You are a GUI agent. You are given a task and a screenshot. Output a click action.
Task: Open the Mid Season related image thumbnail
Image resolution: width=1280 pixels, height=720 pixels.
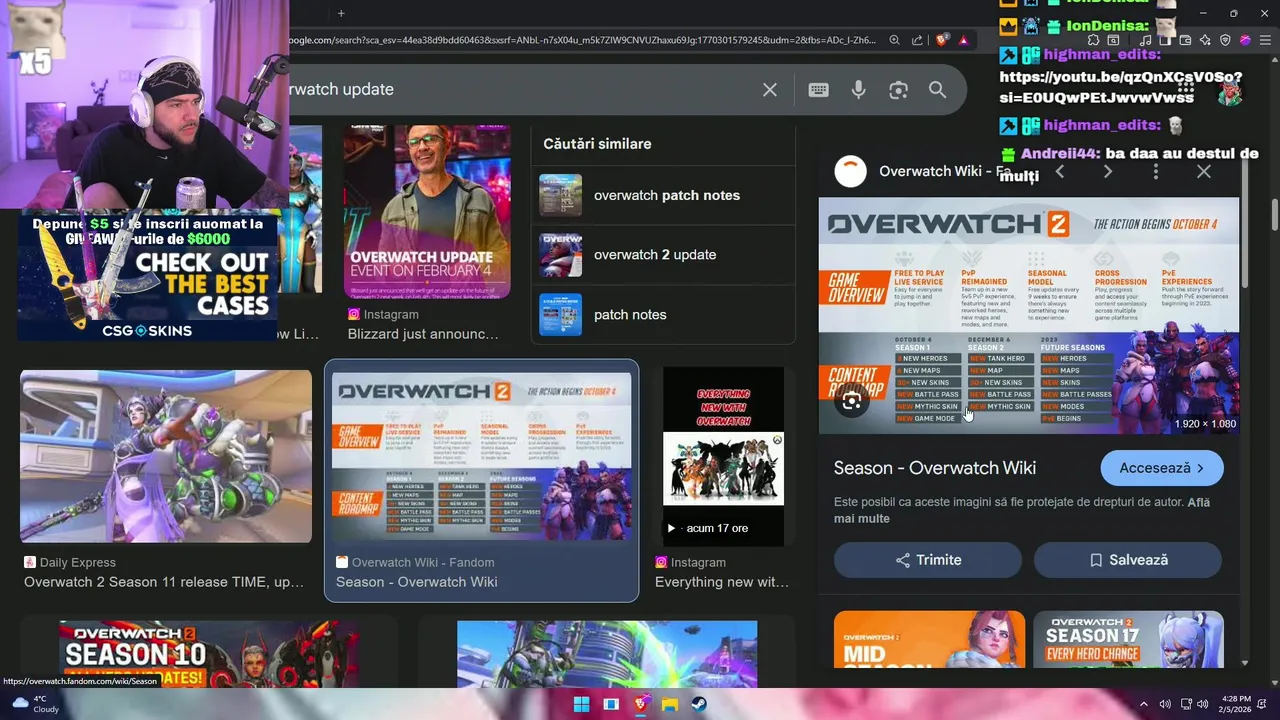click(x=929, y=639)
